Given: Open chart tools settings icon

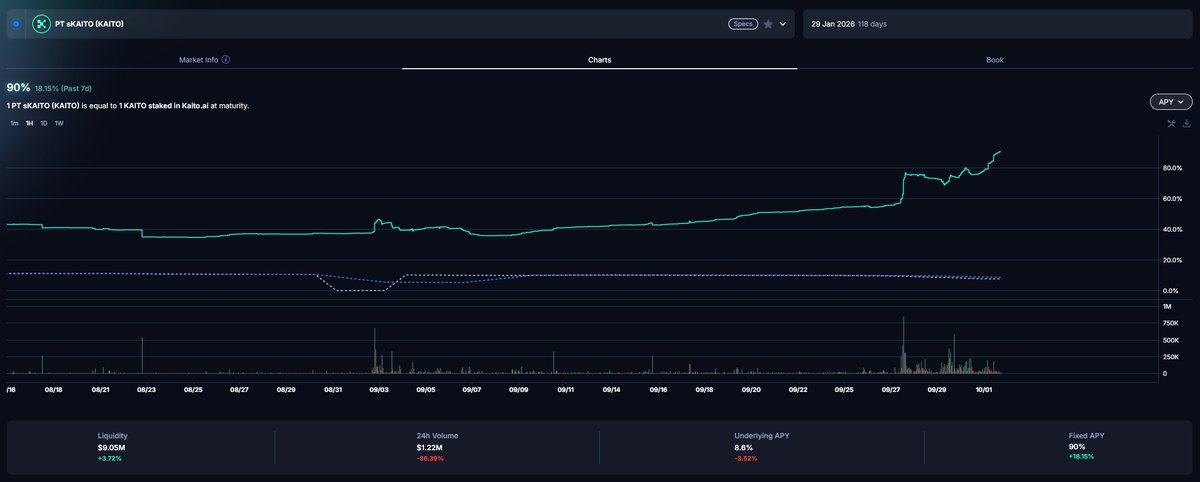Looking at the screenshot, I should pyautogui.click(x=1171, y=124).
